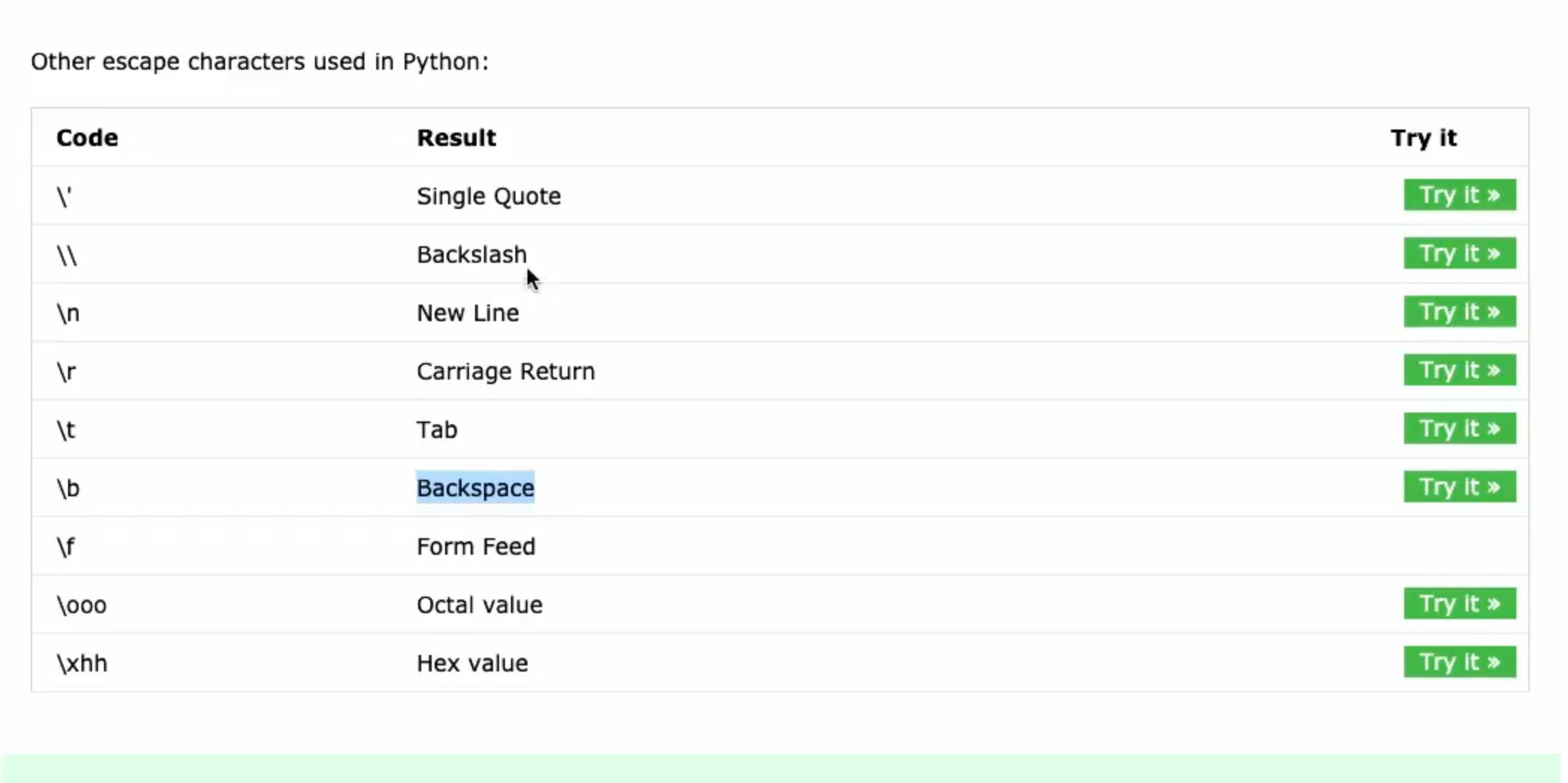Click the \xhh code entry
The width and height of the screenshot is (1568, 783).
pos(82,663)
